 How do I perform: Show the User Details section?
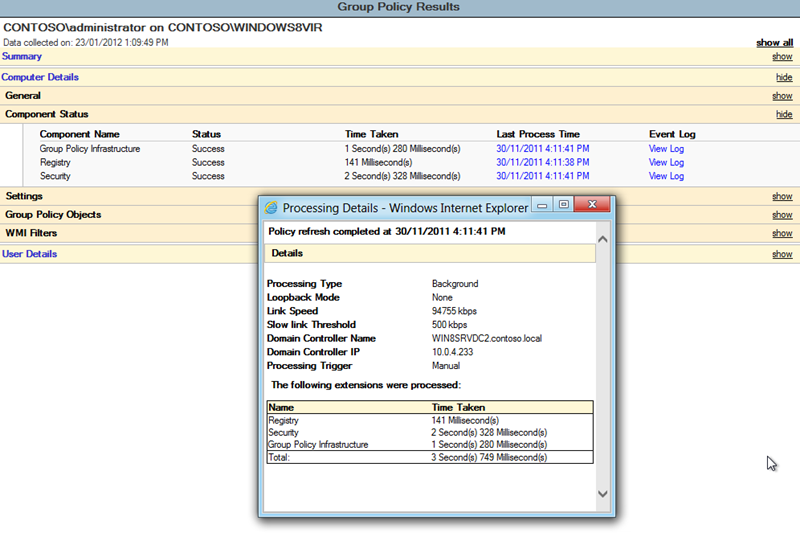782,255
